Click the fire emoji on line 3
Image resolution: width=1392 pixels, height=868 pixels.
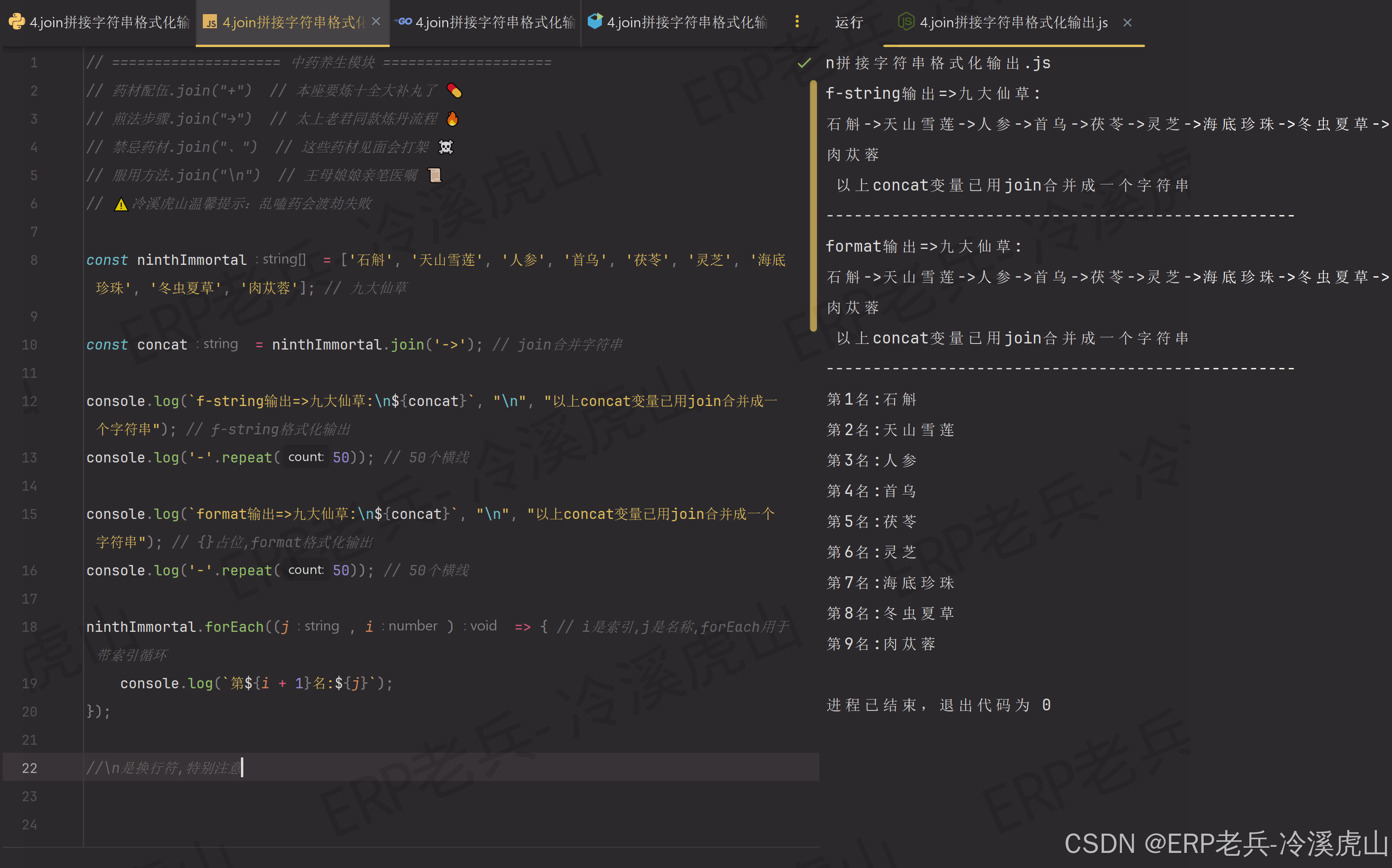pos(453,119)
